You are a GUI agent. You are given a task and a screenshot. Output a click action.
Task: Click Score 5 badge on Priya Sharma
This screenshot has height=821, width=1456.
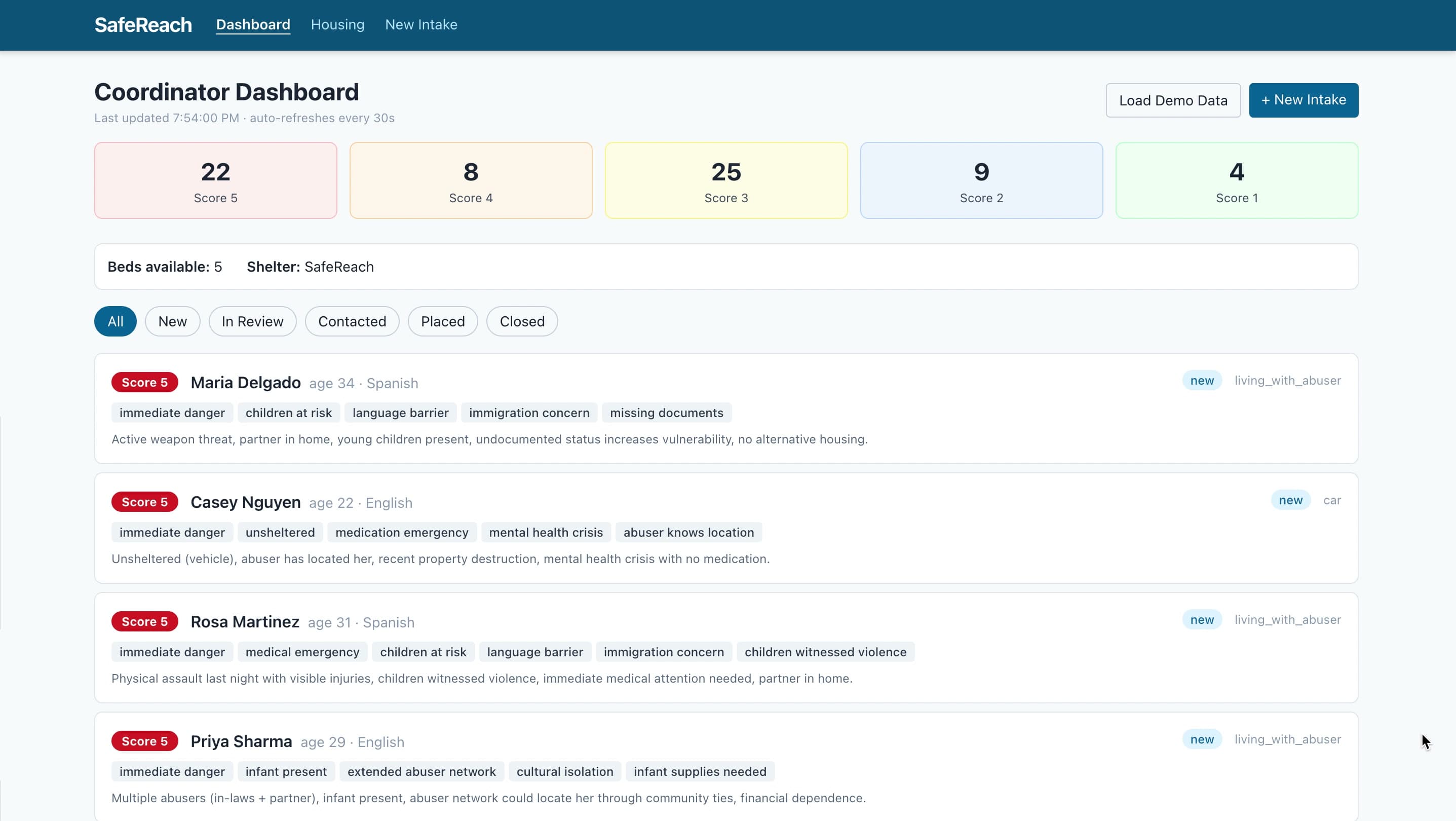pos(145,741)
